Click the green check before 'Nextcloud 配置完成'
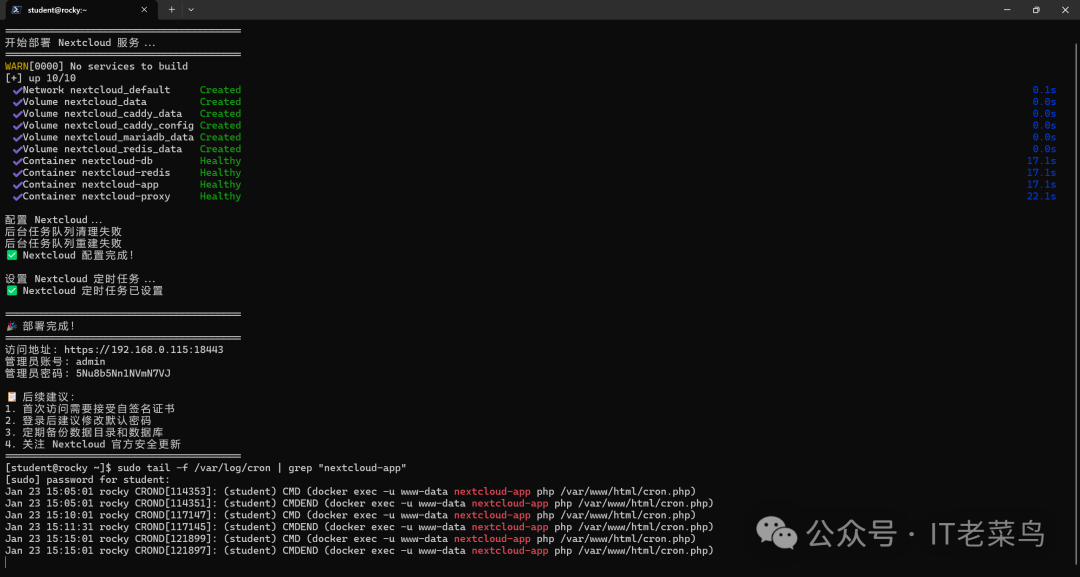This screenshot has width=1080, height=577. [x=12, y=255]
